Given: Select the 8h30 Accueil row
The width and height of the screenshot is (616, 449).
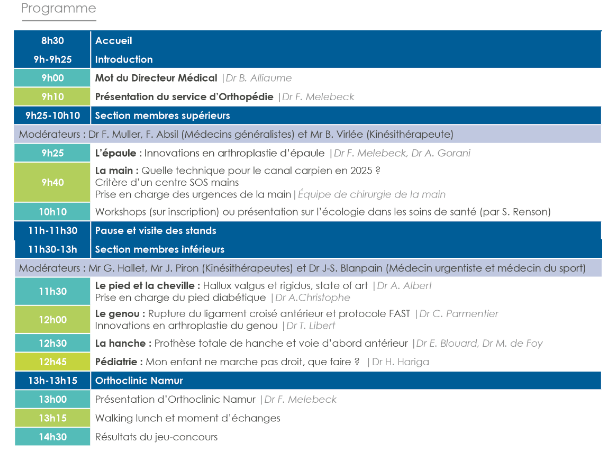Looking at the screenshot, I should click(x=308, y=40).
